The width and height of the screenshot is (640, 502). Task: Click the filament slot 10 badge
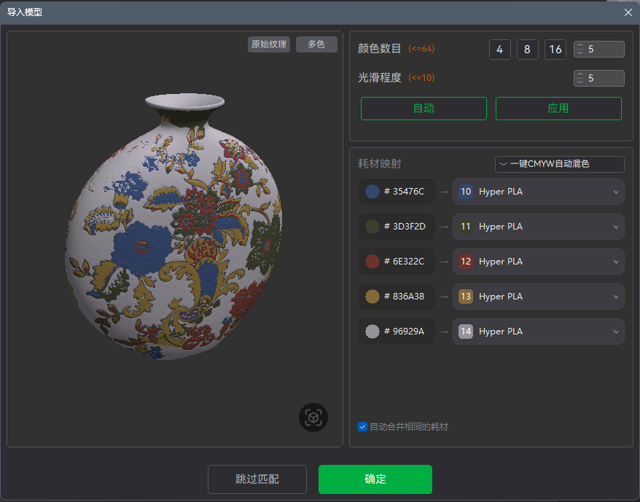pos(466,191)
